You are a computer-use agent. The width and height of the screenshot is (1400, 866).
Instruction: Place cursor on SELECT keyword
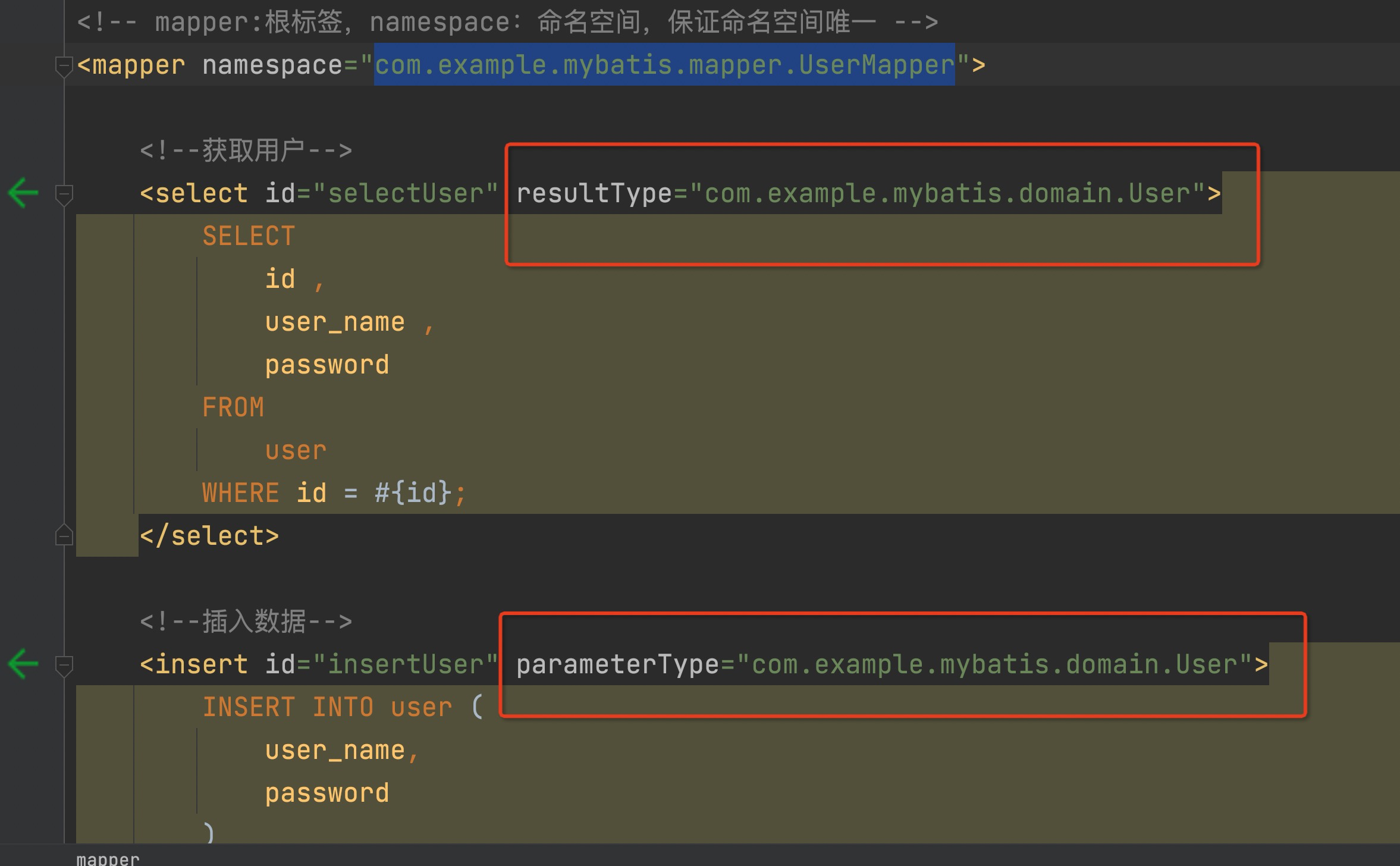coord(249,236)
